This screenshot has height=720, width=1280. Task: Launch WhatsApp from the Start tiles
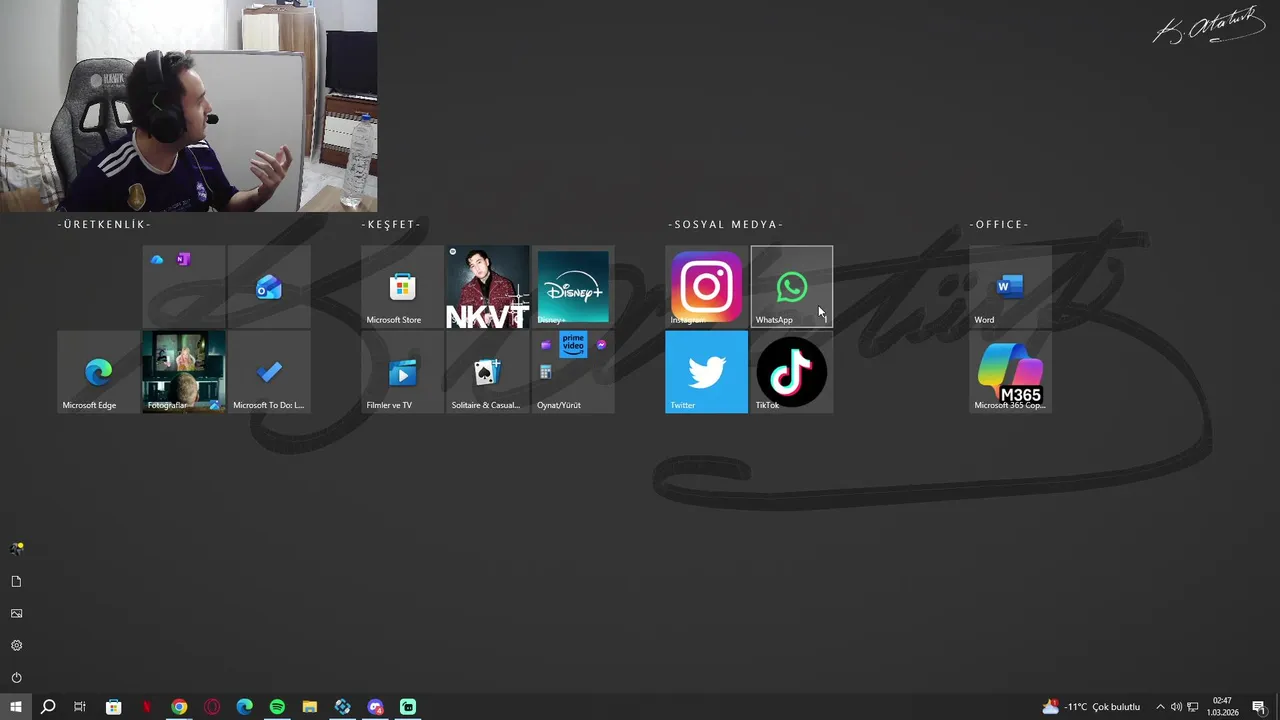[791, 287]
